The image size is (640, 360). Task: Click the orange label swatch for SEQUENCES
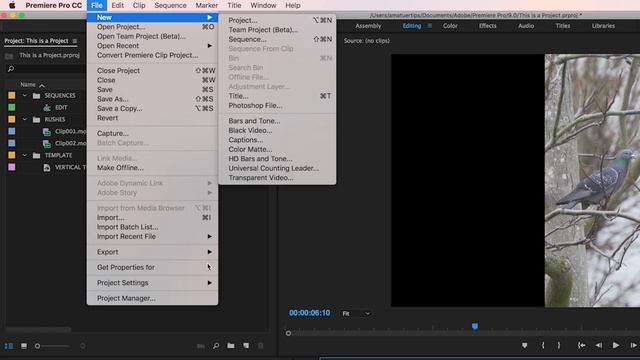12,96
